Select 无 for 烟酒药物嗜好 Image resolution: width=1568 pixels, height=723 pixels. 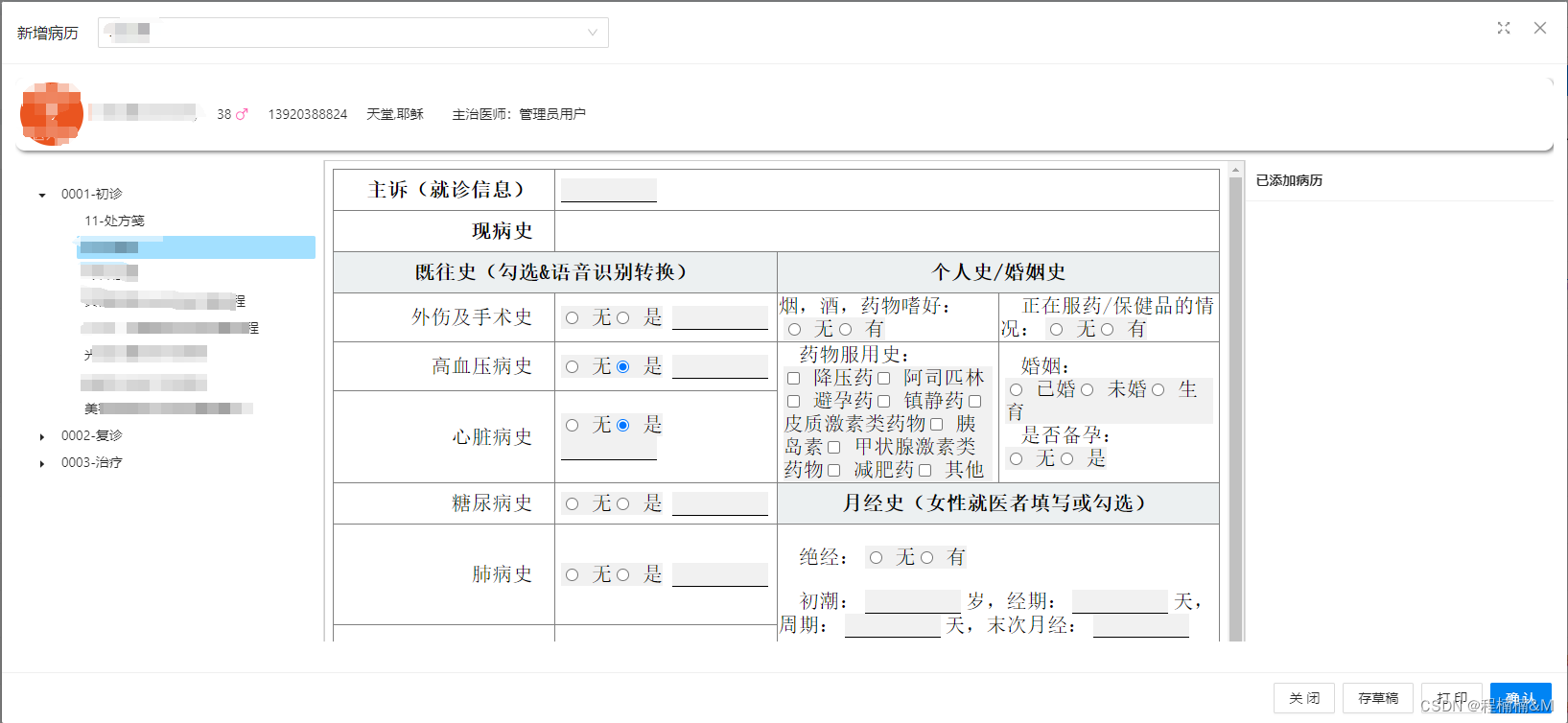tap(794, 329)
